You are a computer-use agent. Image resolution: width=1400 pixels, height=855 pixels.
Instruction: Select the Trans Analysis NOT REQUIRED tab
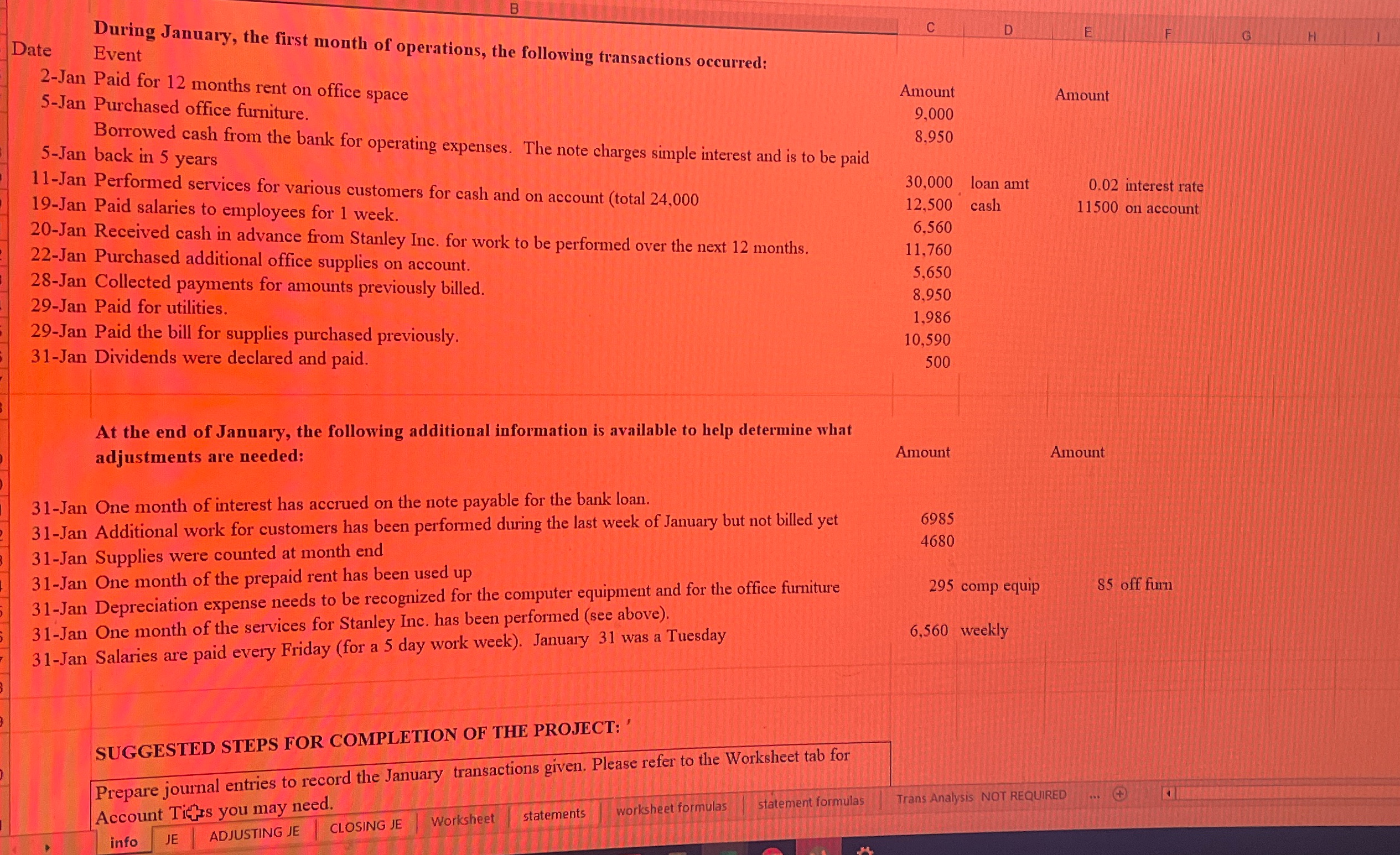click(982, 796)
